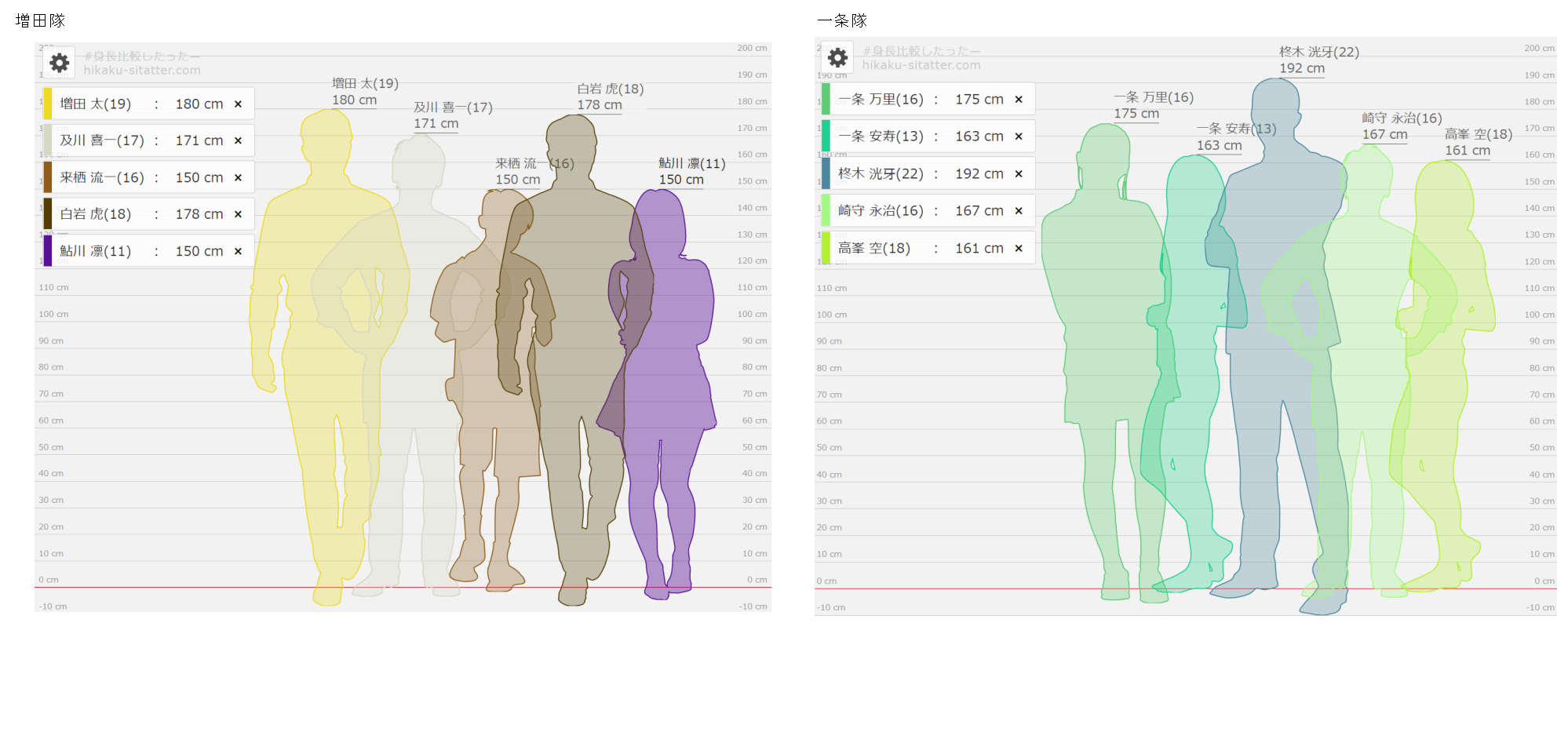Click the purple swatch for 鮎川 凛

coord(48,251)
